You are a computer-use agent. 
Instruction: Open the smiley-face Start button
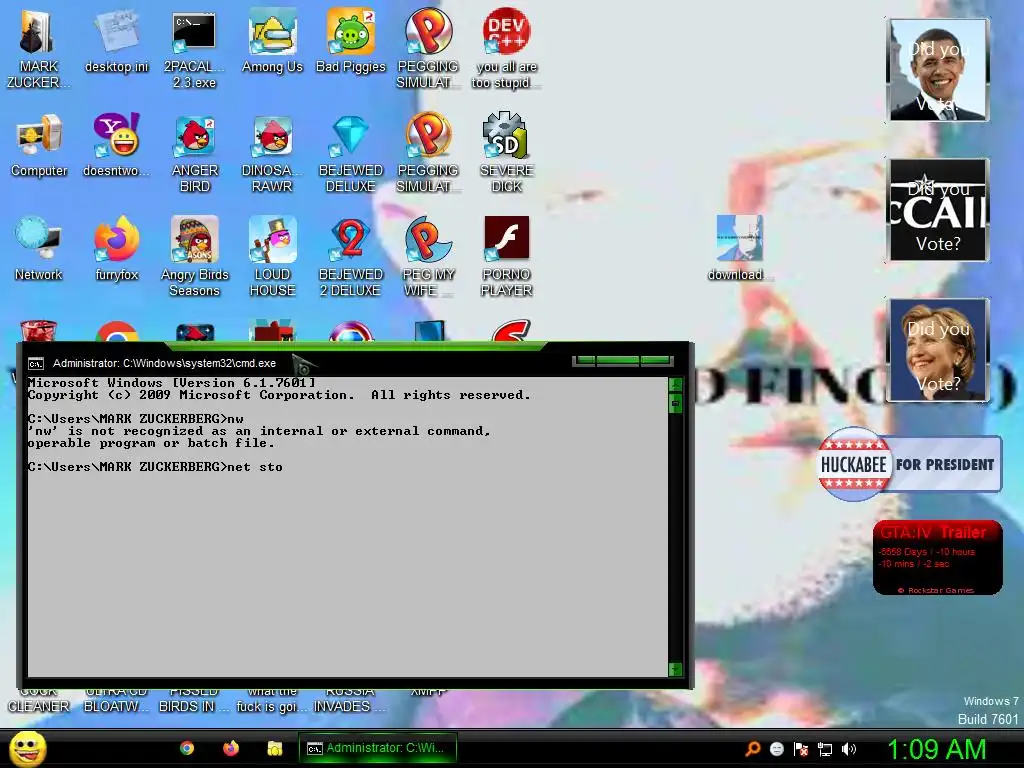(27, 748)
